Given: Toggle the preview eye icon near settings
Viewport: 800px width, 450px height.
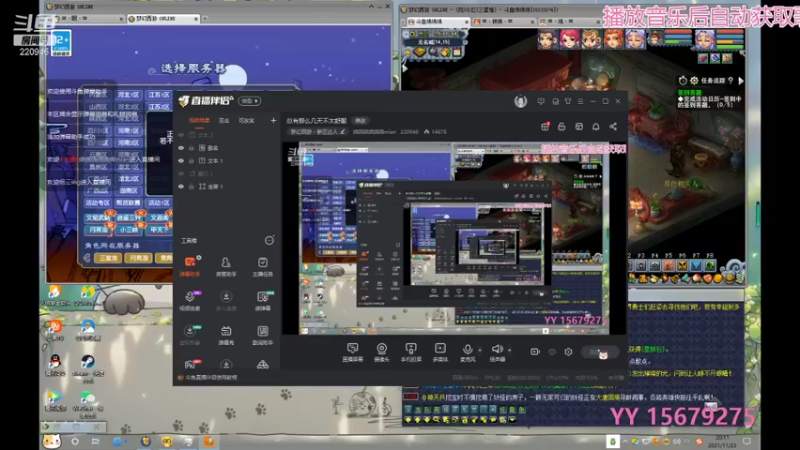Looking at the screenshot, I should coord(552,352).
